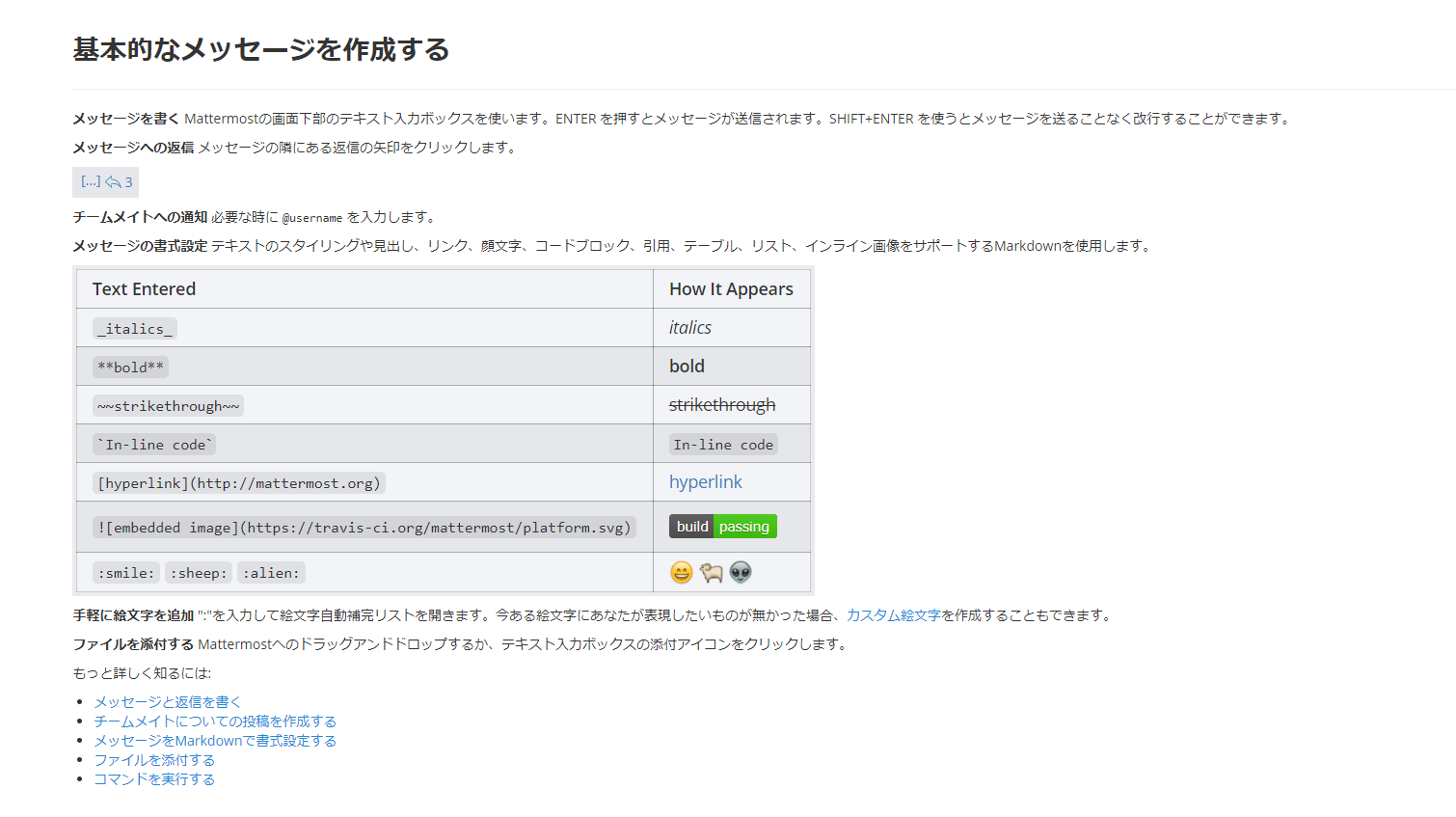Viewport: 1456px width, 817px height.
Task: Open ファイルを添付する link
Action: [154, 759]
